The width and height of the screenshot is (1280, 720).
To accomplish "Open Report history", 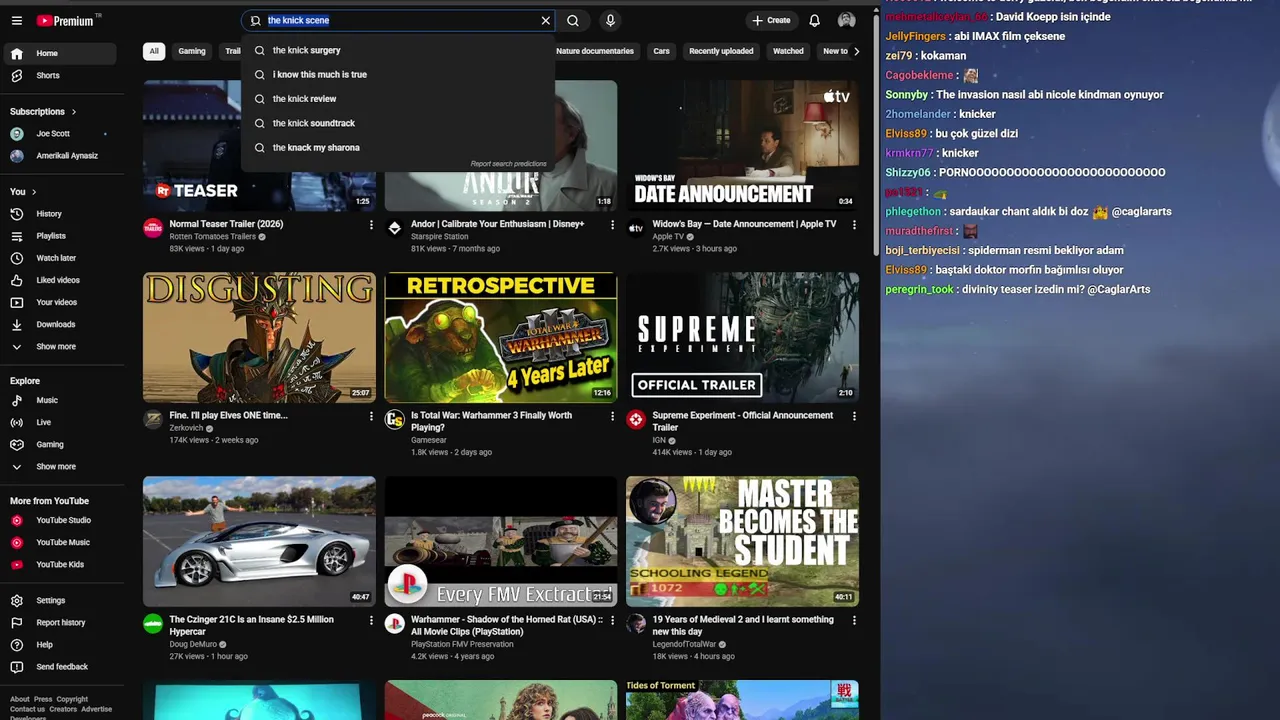I will pyautogui.click(x=62, y=622).
